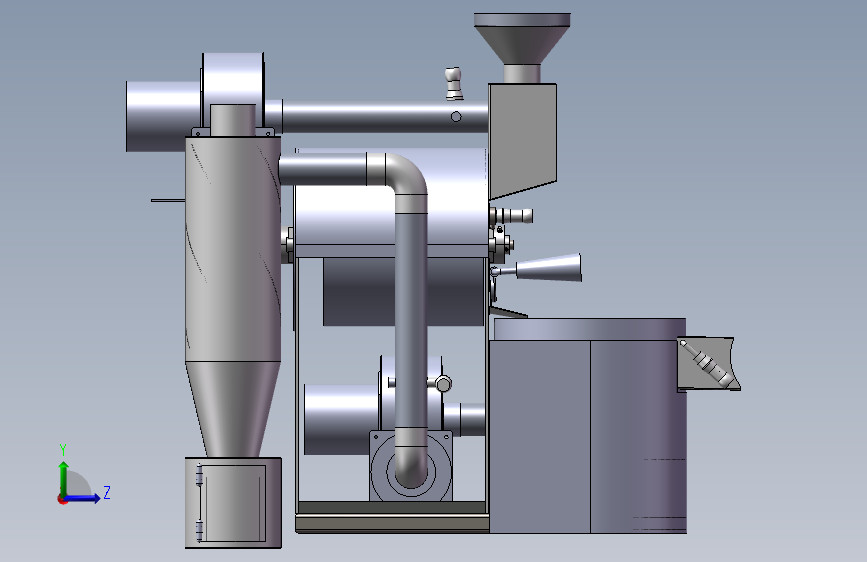Viewport: 867px width, 562px height.
Task: Select the angled discharge chute on cooling tray
Action: (x=708, y=363)
